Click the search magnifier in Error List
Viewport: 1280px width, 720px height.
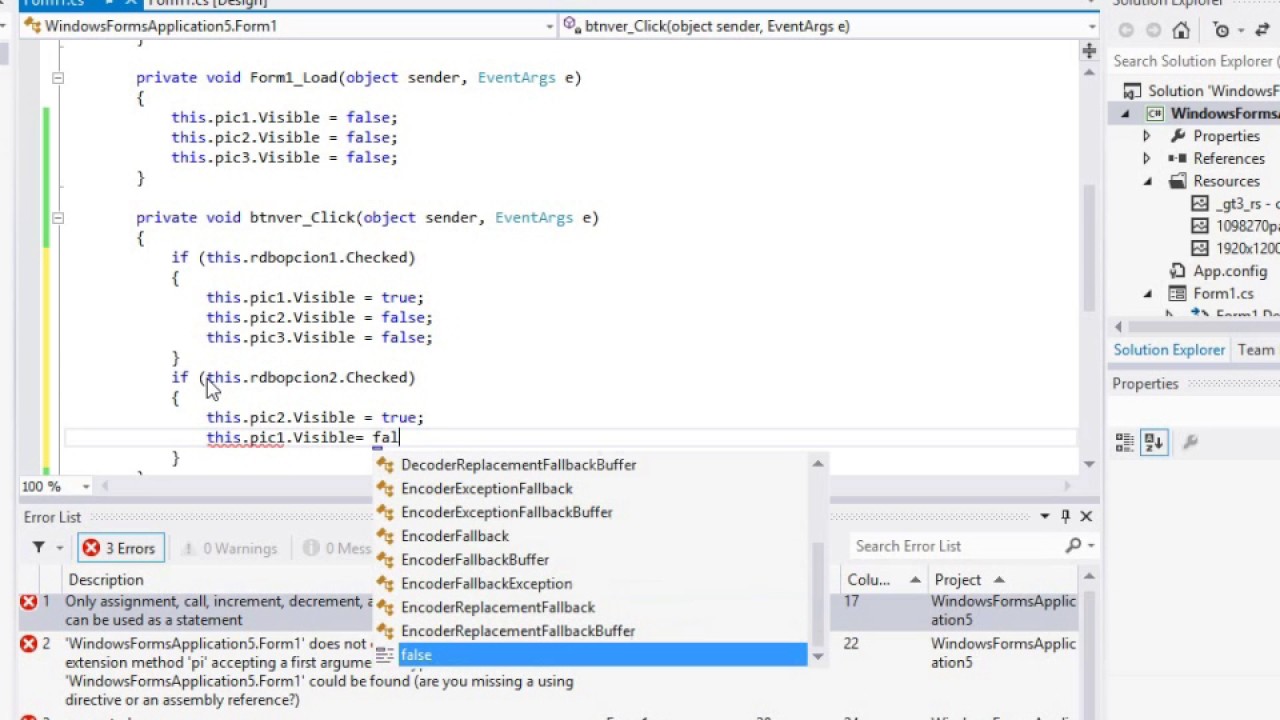pyautogui.click(x=1073, y=546)
